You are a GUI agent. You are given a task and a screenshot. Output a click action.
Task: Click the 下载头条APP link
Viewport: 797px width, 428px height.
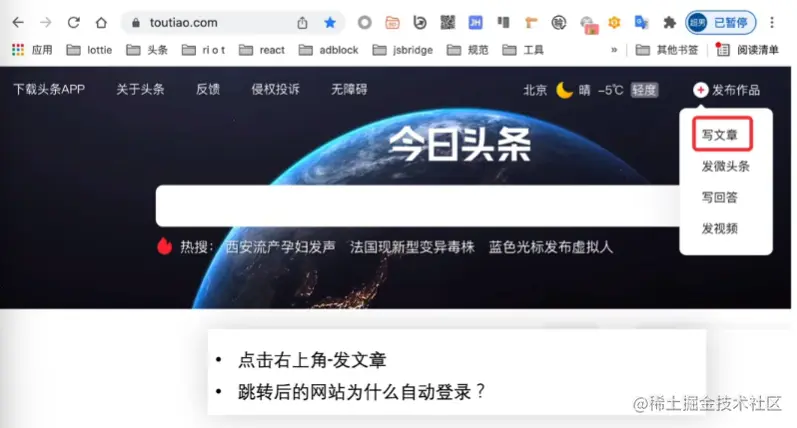pos(49,89)
